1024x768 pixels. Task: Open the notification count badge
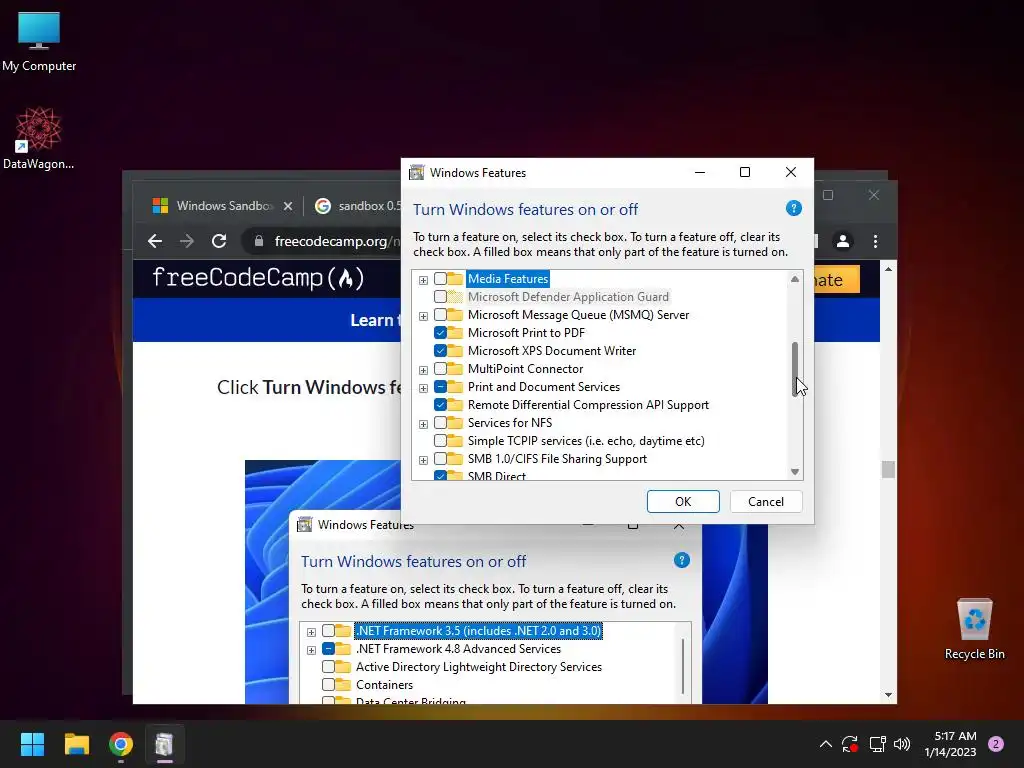click(x=996, y=744)
